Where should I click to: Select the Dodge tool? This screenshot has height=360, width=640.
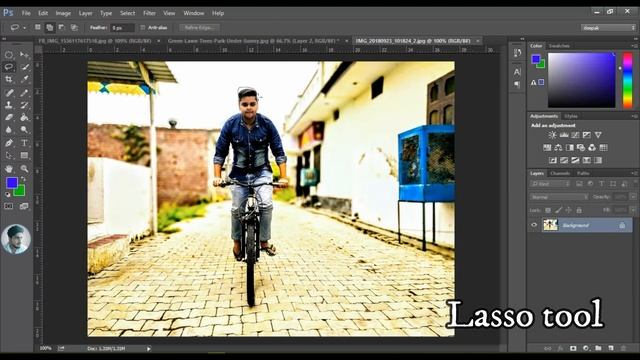pos(24,130)
